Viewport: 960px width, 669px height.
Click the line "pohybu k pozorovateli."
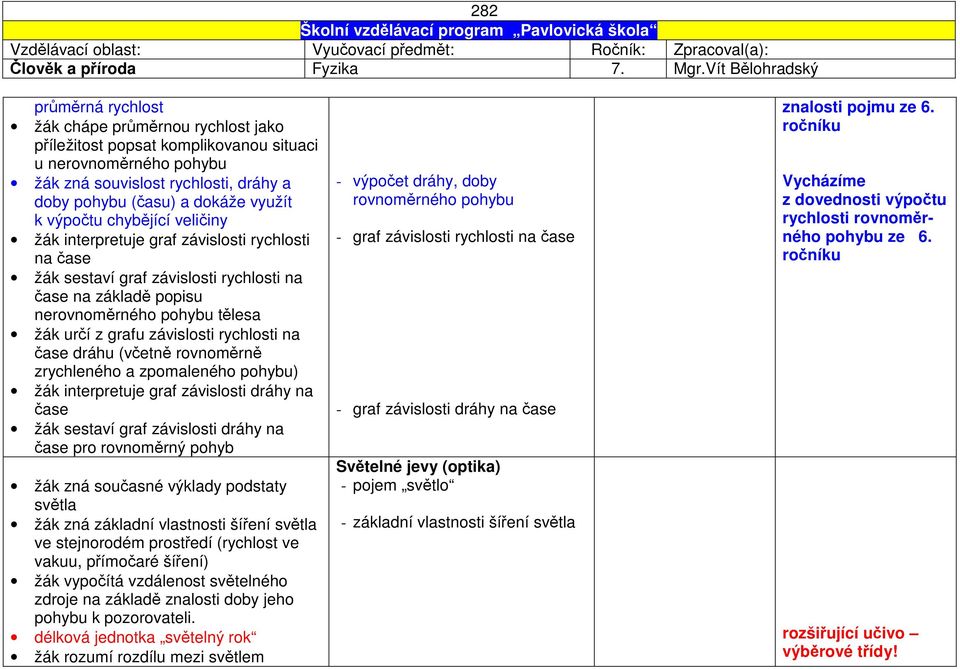(x=114, y=618)
